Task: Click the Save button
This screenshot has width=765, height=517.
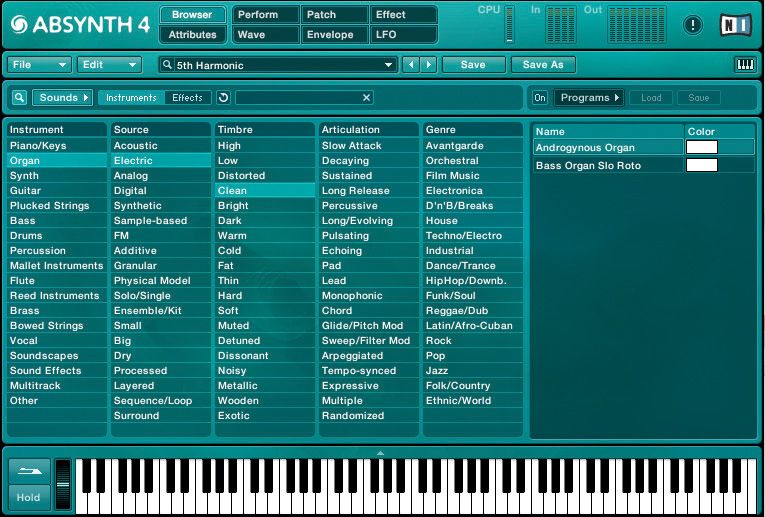Action: point(473,64)
